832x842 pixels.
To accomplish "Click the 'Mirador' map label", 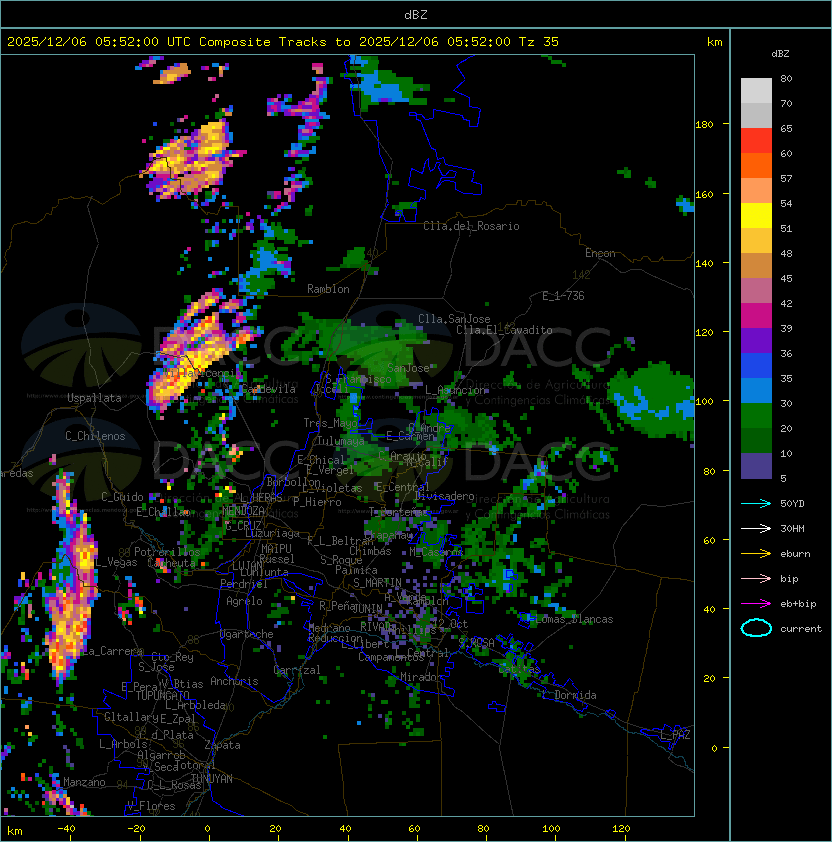I will [x=421, y=677].
